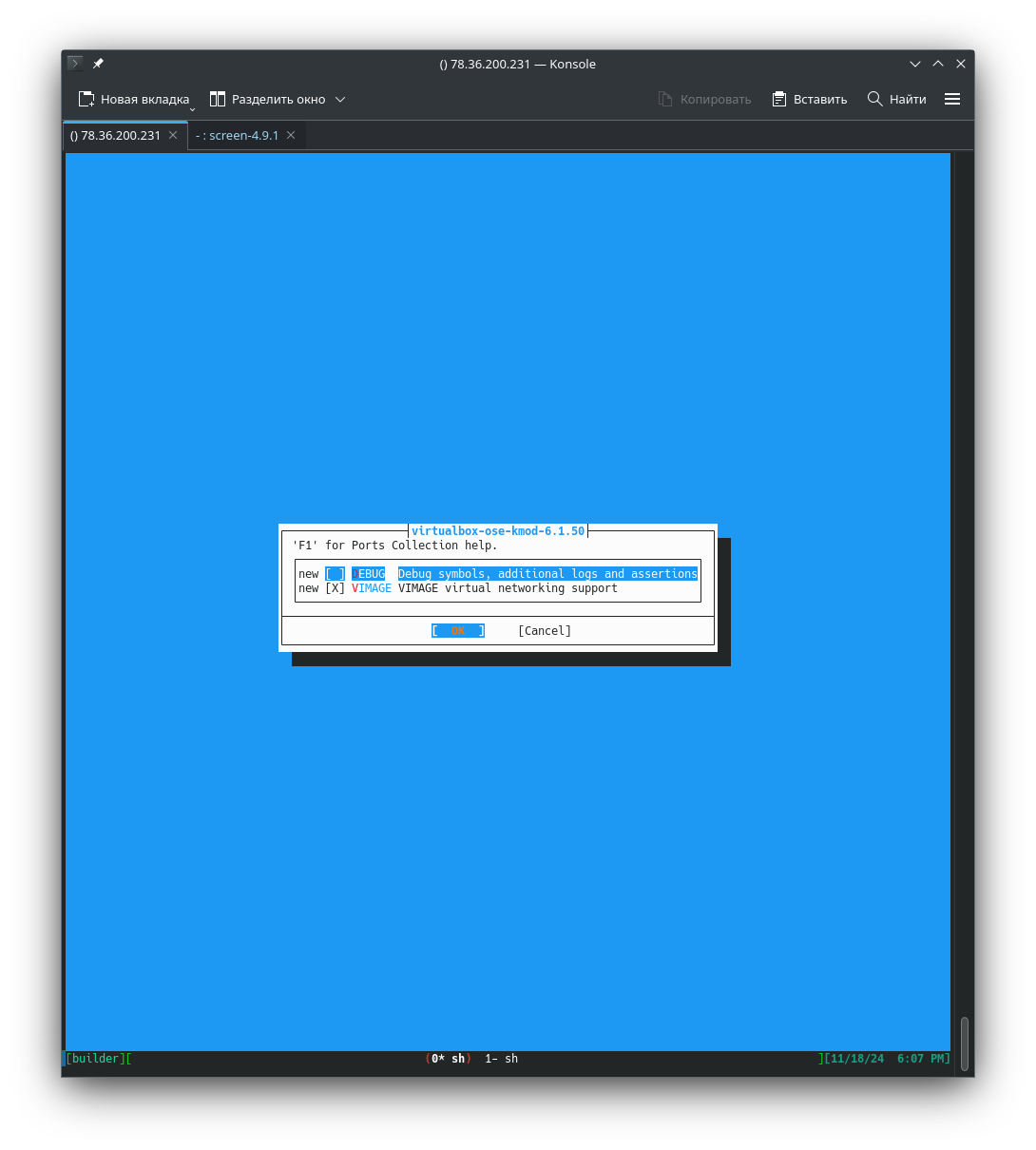Click the New Tab icon in toolbar
Viewport: 1036px width, 1150px height.
[x=86, y=99]
